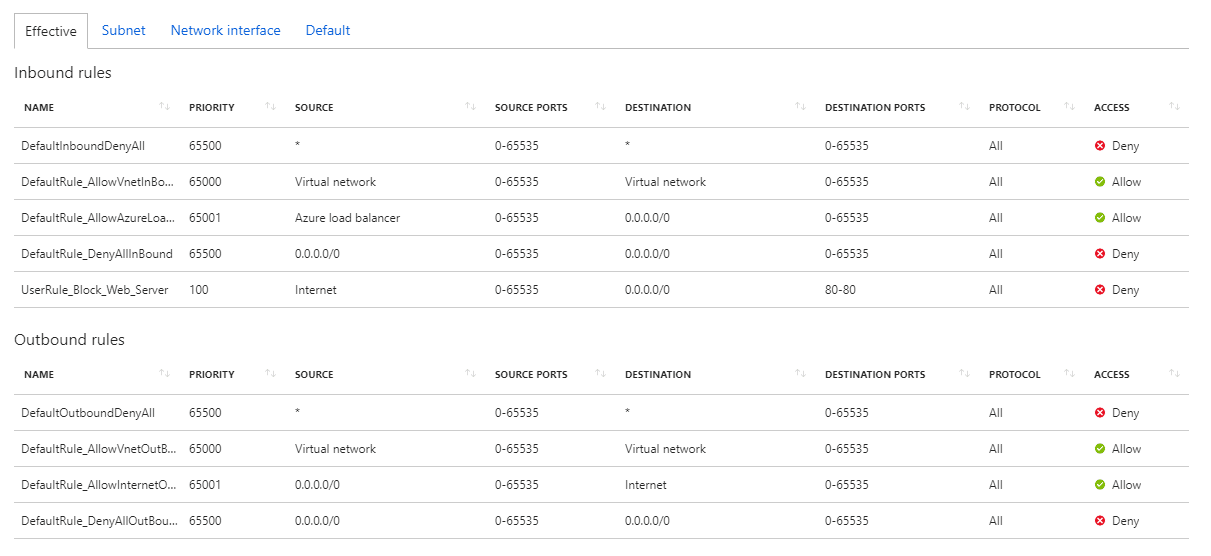The height and width of the screenshot is (556, 1211).
Task: Open the Subnet tab
Action: click(124, 30)
